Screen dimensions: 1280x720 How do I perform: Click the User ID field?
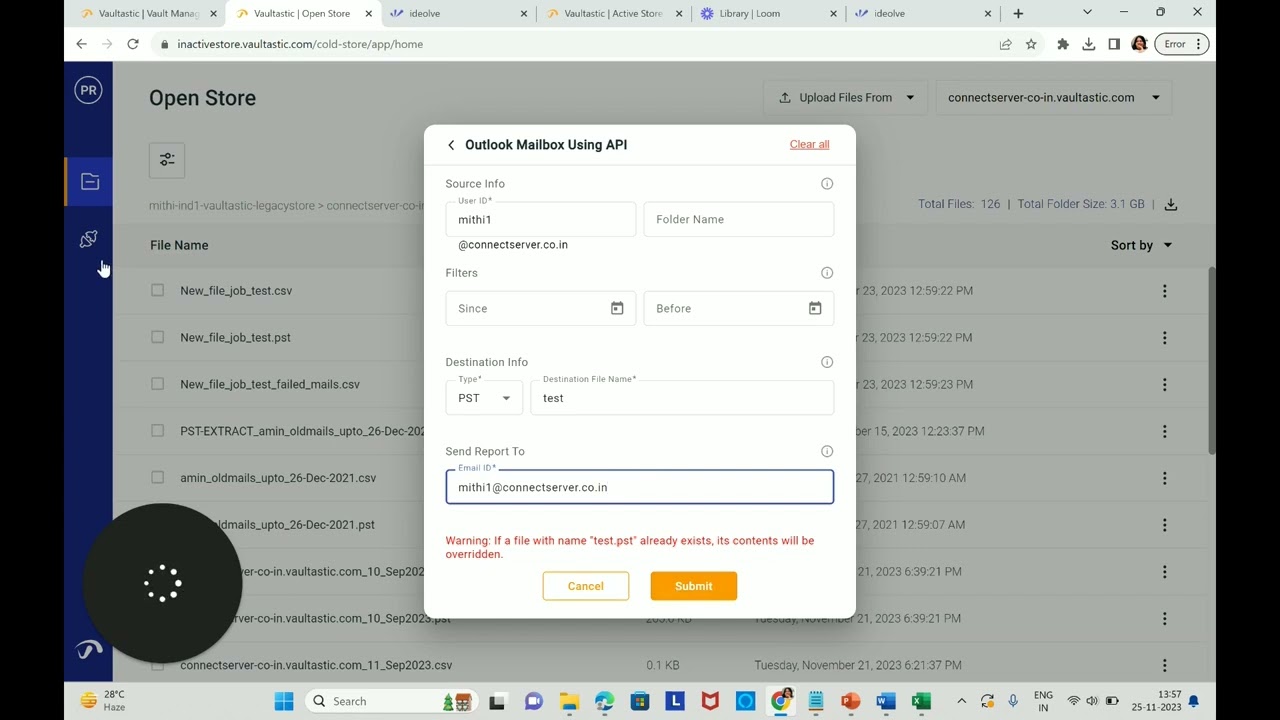coord(541,219)
